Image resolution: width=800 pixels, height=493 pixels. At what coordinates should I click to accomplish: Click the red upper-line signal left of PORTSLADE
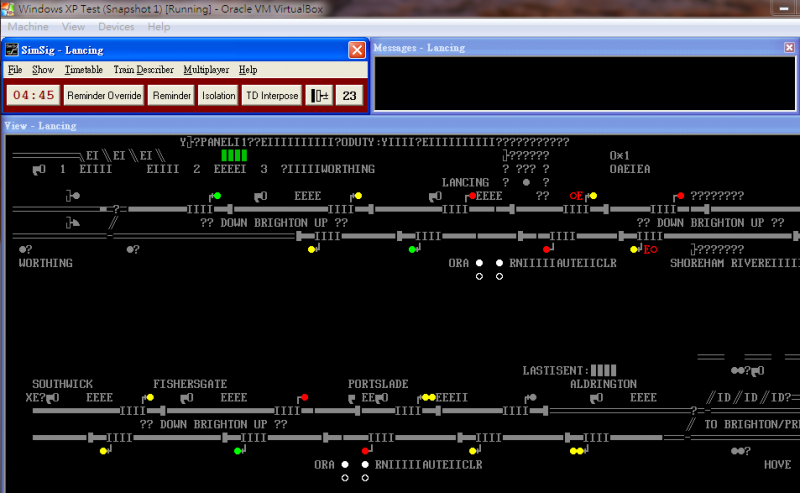click(x=305, y=398)
